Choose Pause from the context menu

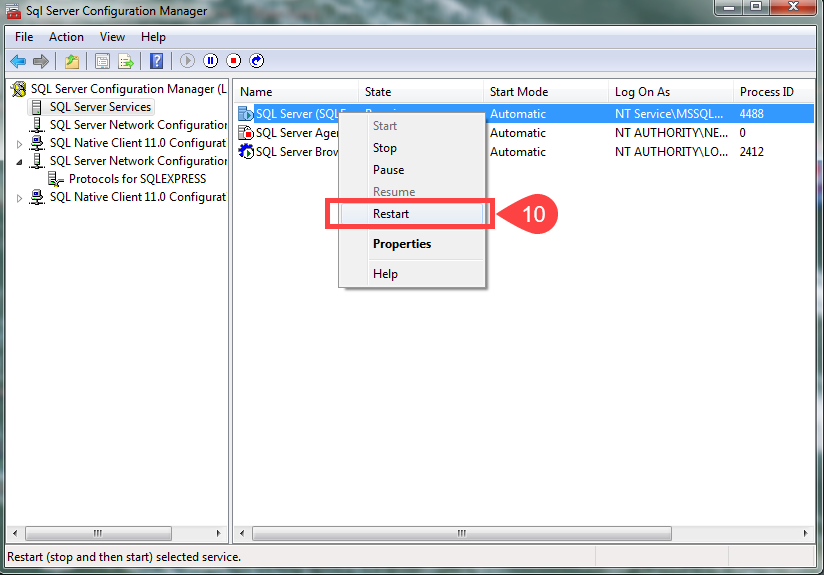pyautogui.click(x=412, y=170)
